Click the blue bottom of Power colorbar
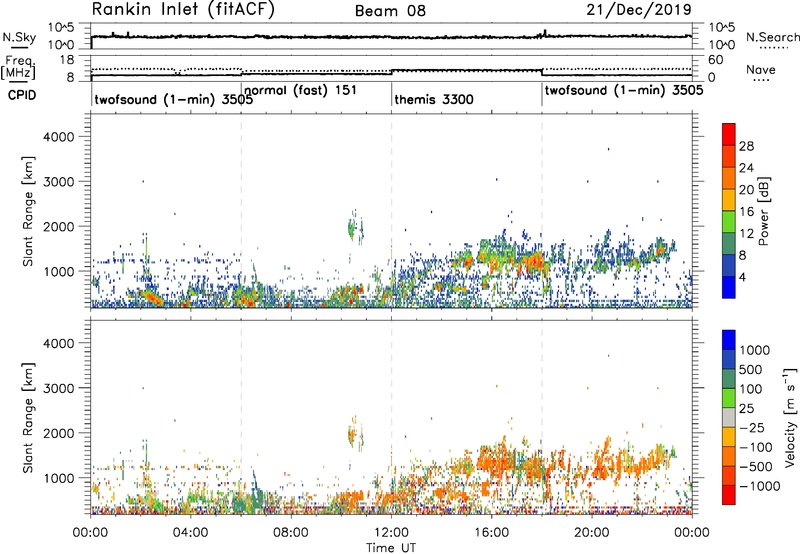 pos(729,287)
